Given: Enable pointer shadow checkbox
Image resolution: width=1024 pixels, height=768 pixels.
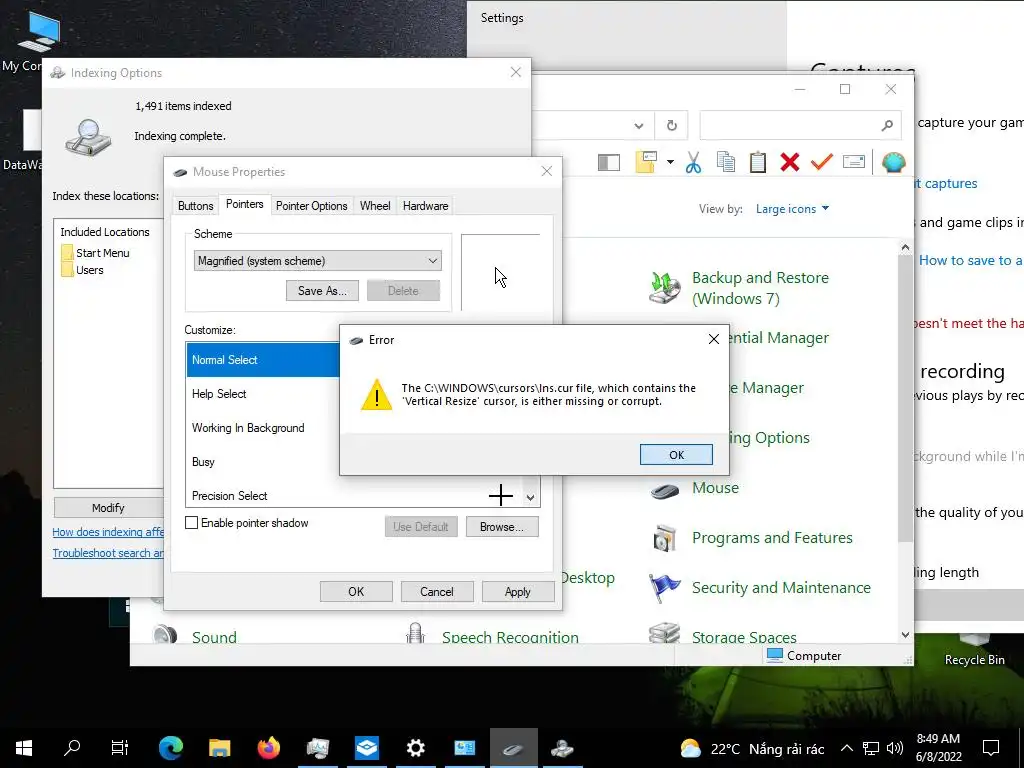Looking at the screenshot, I should click(191, 522).
